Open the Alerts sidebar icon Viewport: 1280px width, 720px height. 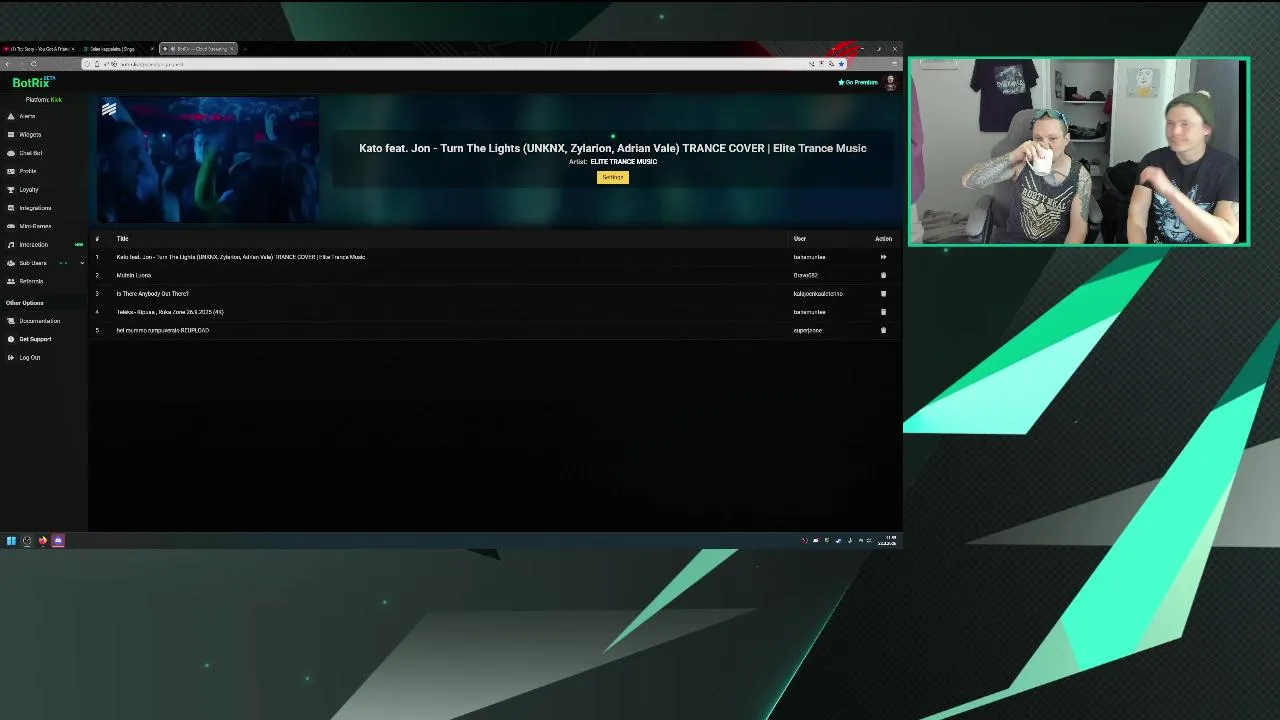(x=11, y=116)
